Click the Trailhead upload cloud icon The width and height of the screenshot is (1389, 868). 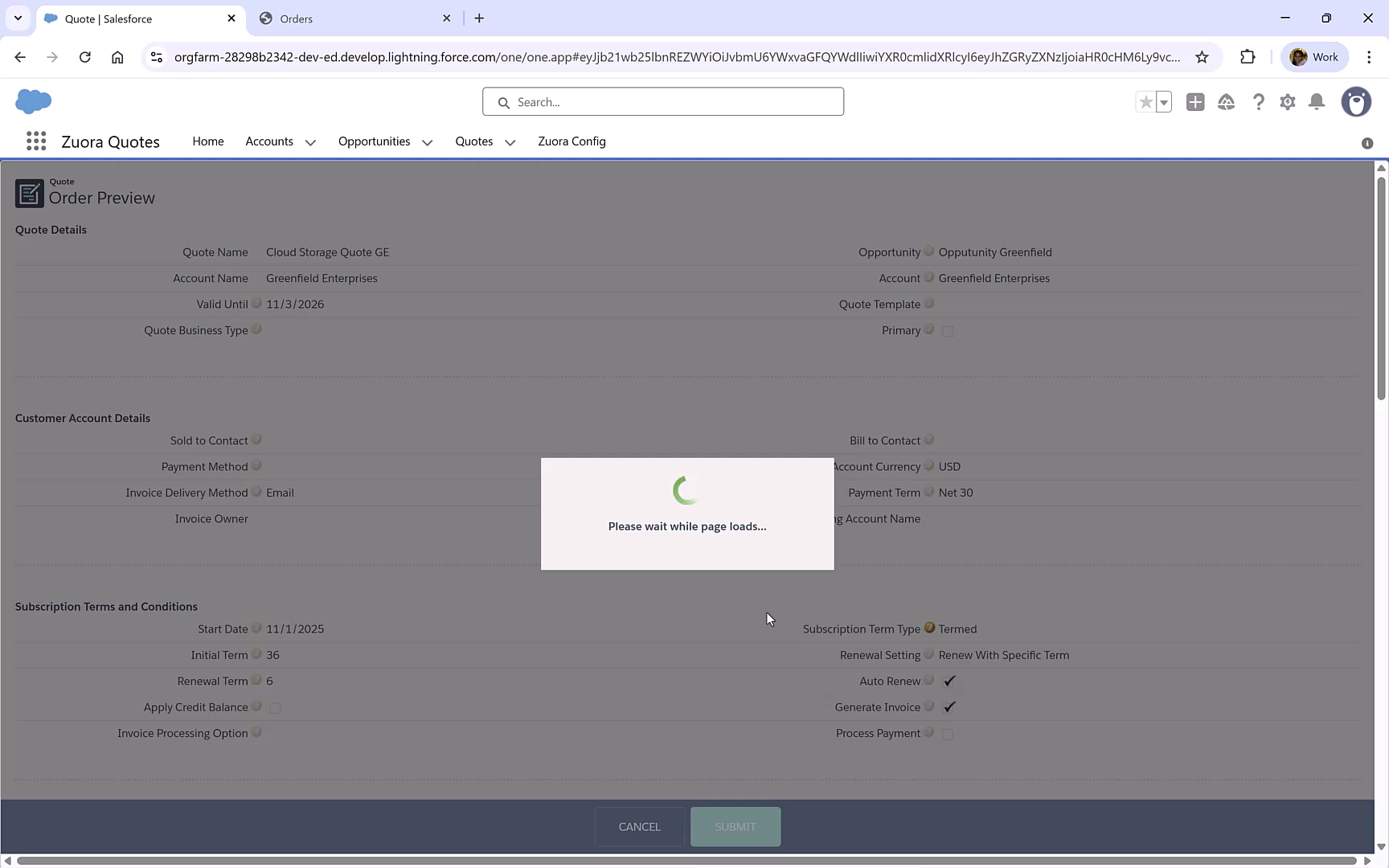(1226, 102)
